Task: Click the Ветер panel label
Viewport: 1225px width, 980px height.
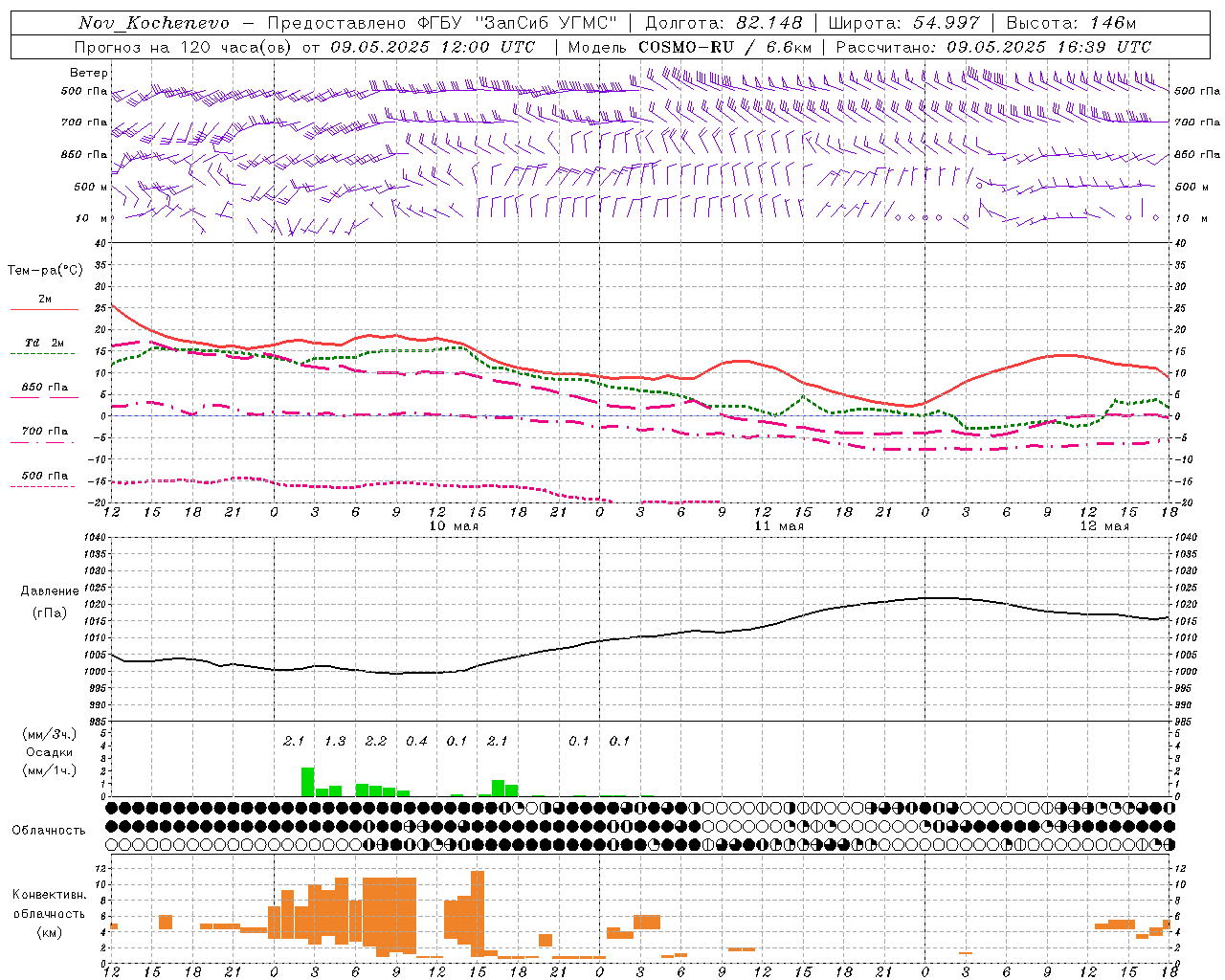Action: click(x=89, y=73)
